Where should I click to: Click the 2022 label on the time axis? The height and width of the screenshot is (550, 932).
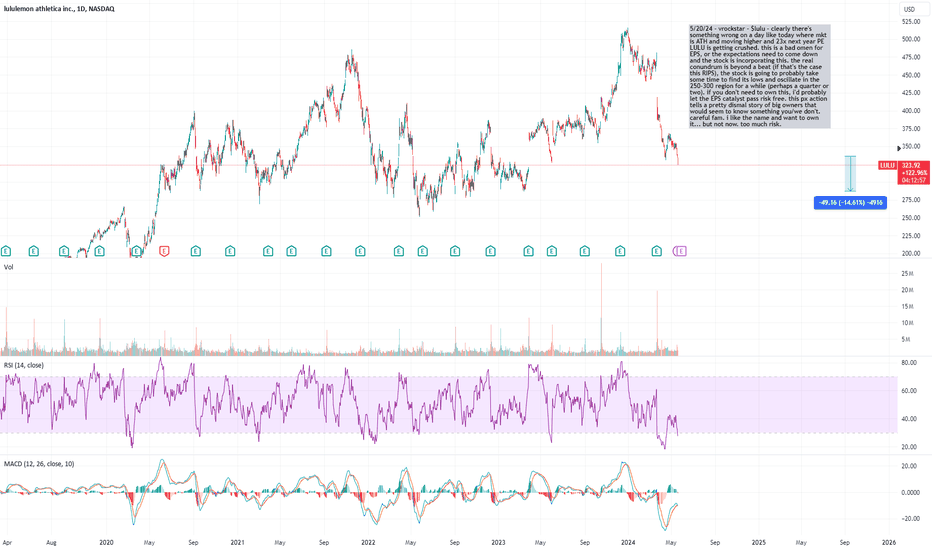368,542
